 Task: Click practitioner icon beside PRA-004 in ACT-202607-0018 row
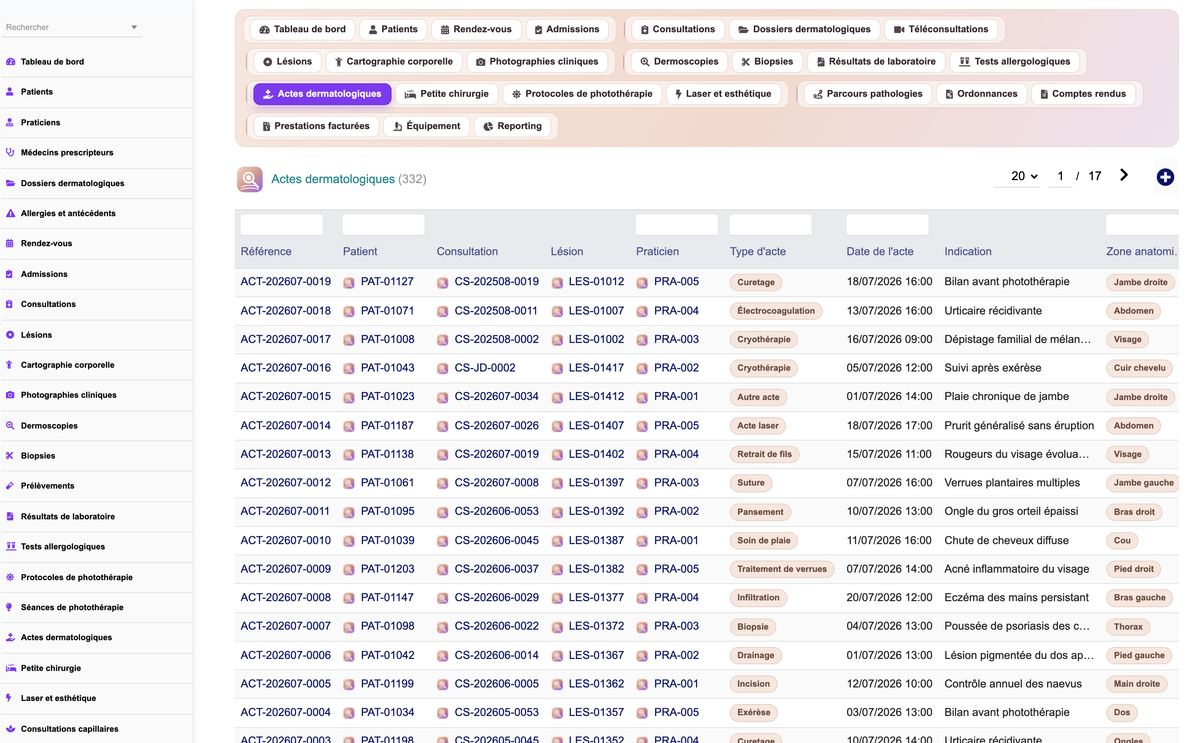point(642,312)
